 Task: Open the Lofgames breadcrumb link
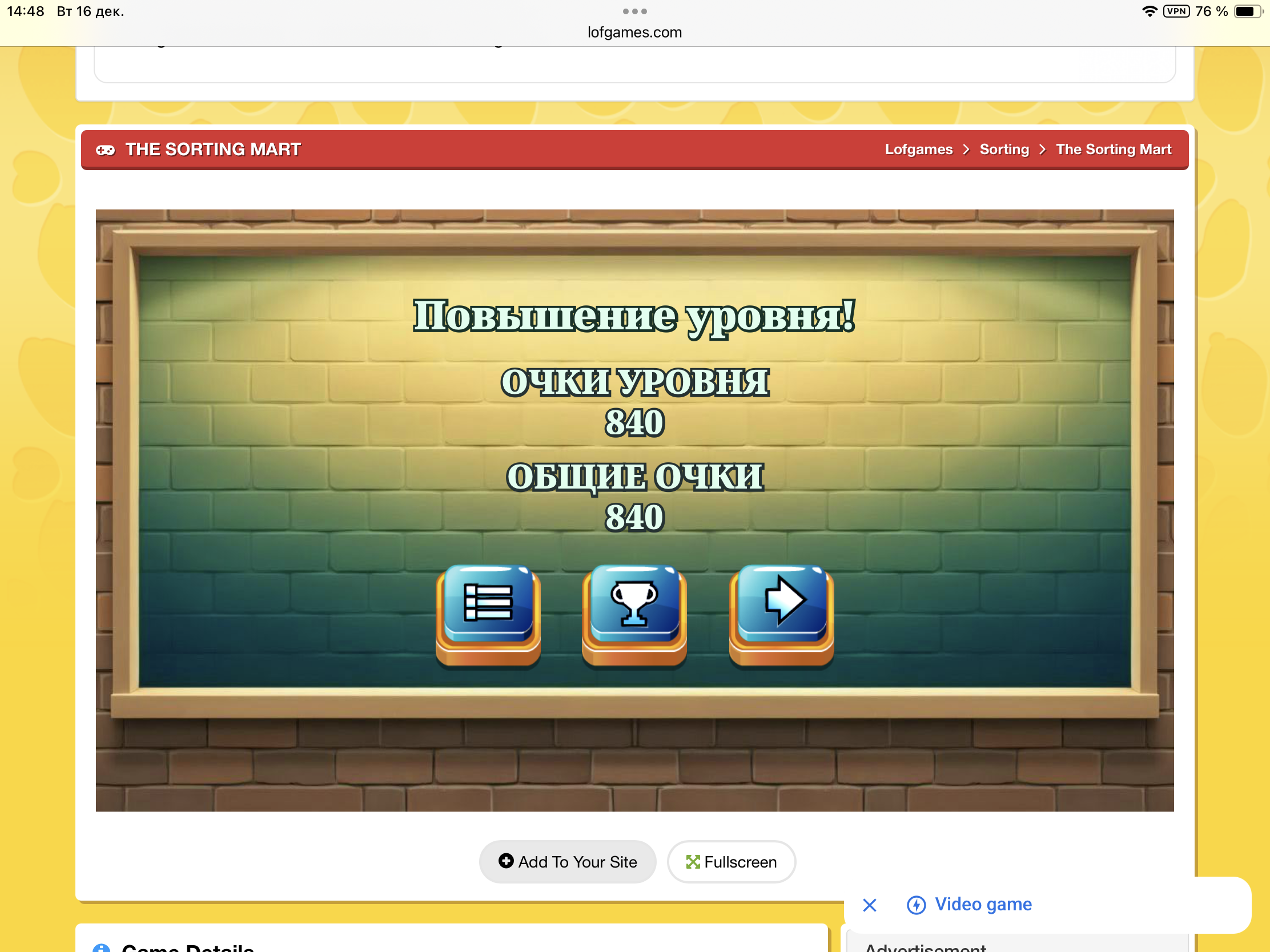(918, 150)
